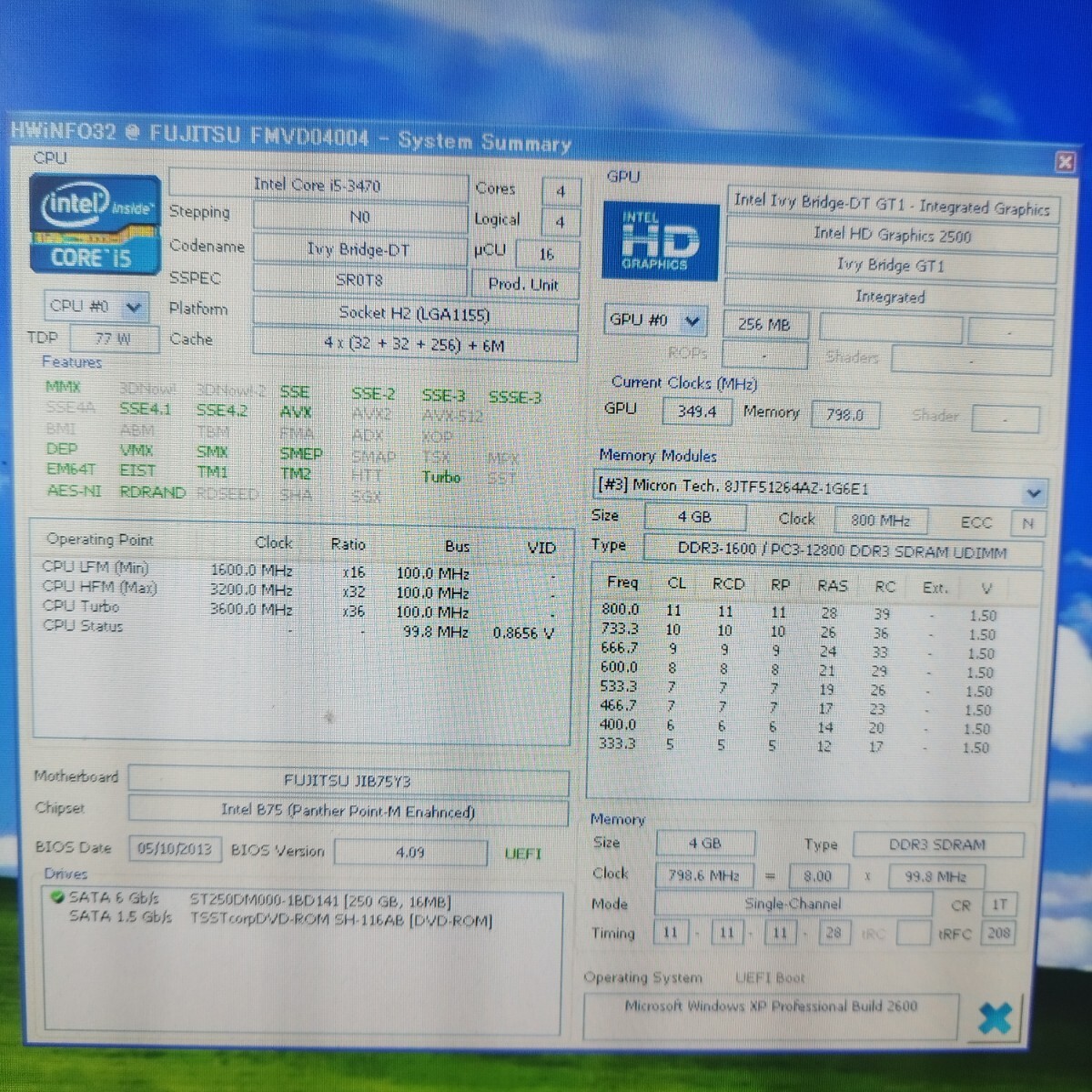Click the 77 W TDP value

click(113, 339)
